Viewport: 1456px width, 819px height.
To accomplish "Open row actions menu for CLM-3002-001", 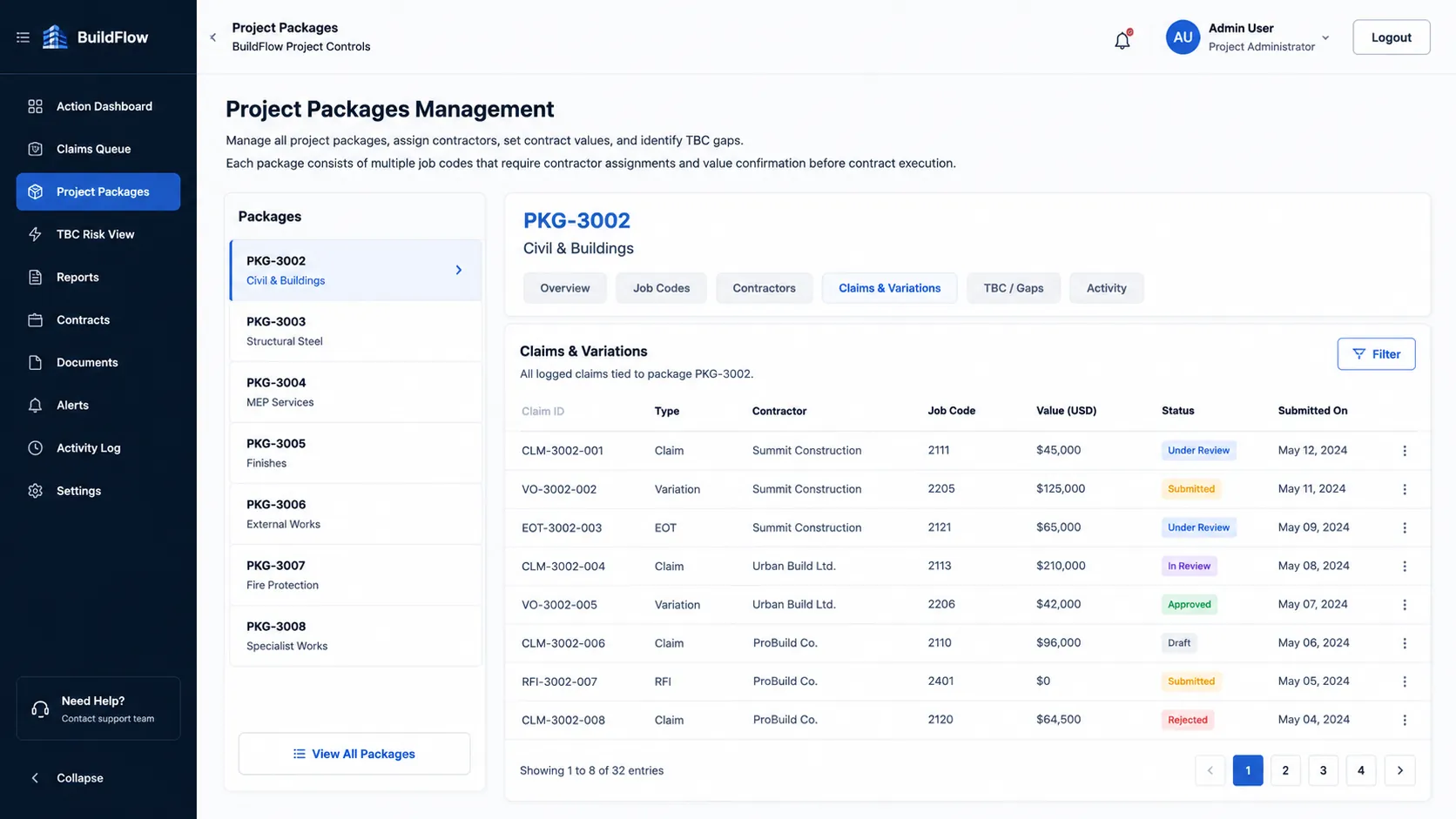I will 1404,451.
